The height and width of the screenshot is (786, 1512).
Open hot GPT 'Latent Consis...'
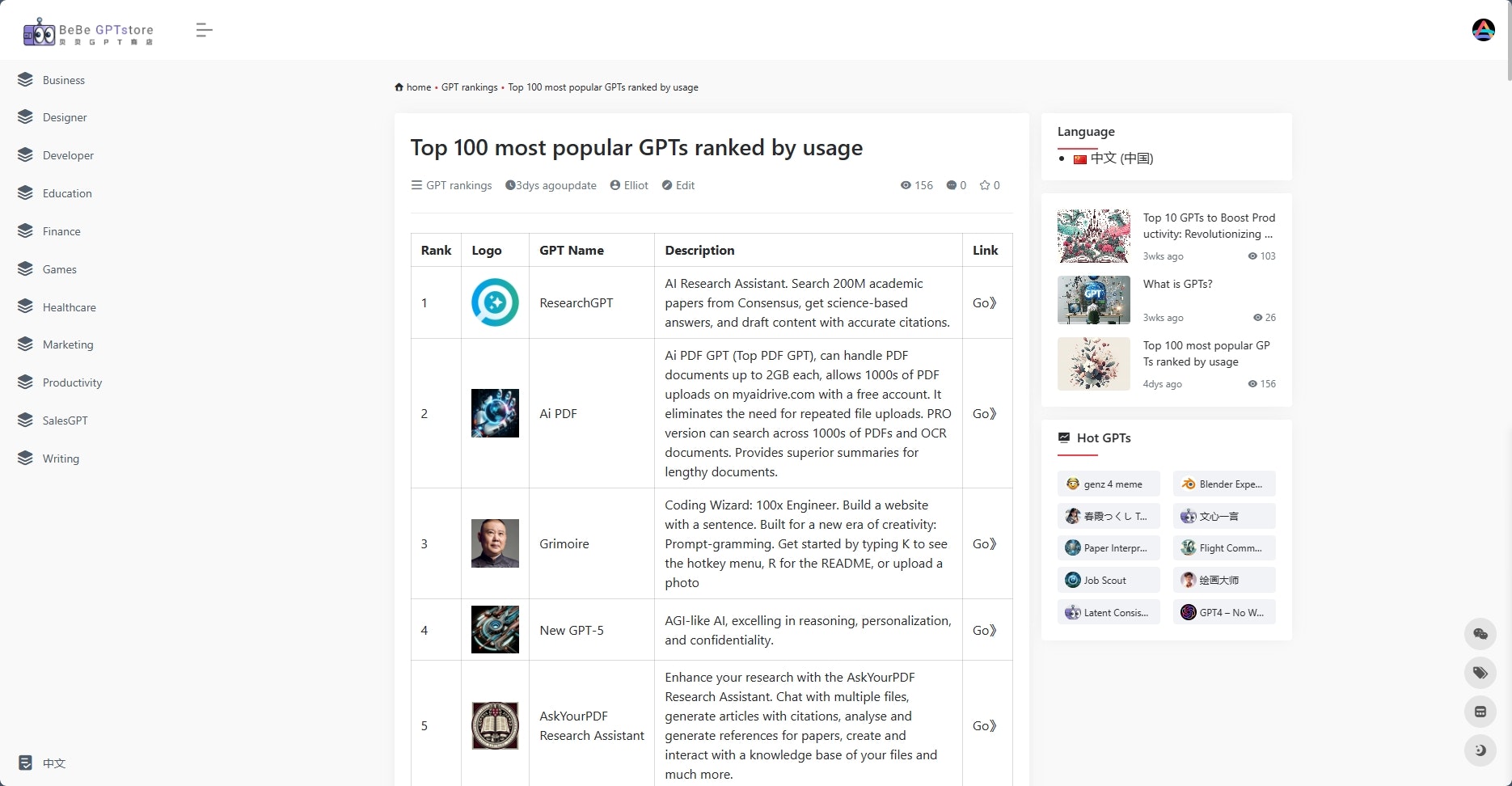click(x=1109, y=612)
